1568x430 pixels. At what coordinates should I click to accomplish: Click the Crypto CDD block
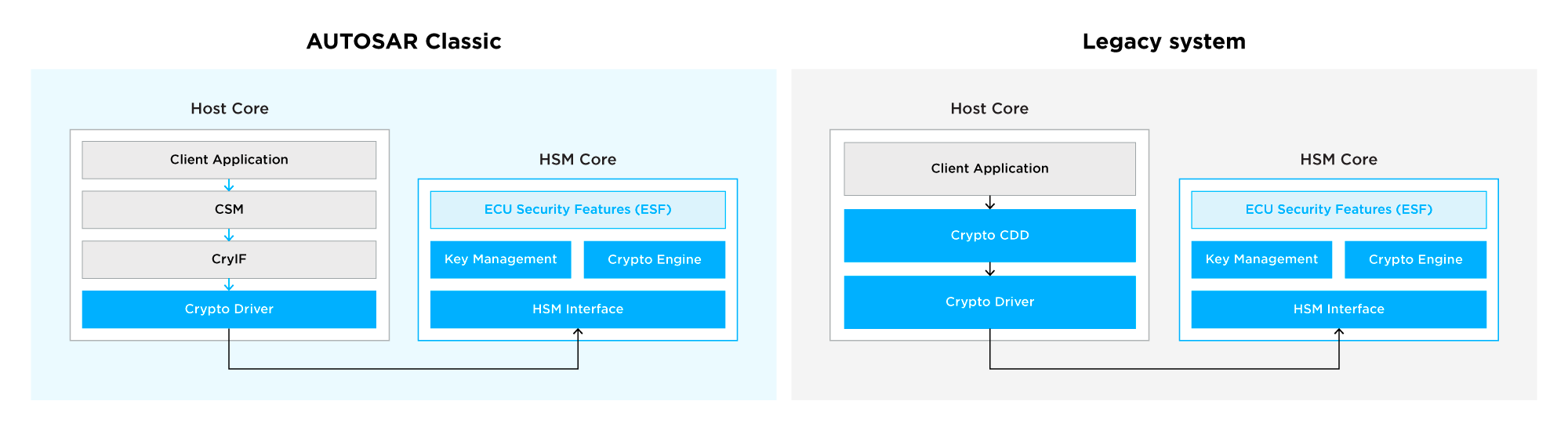989,235
